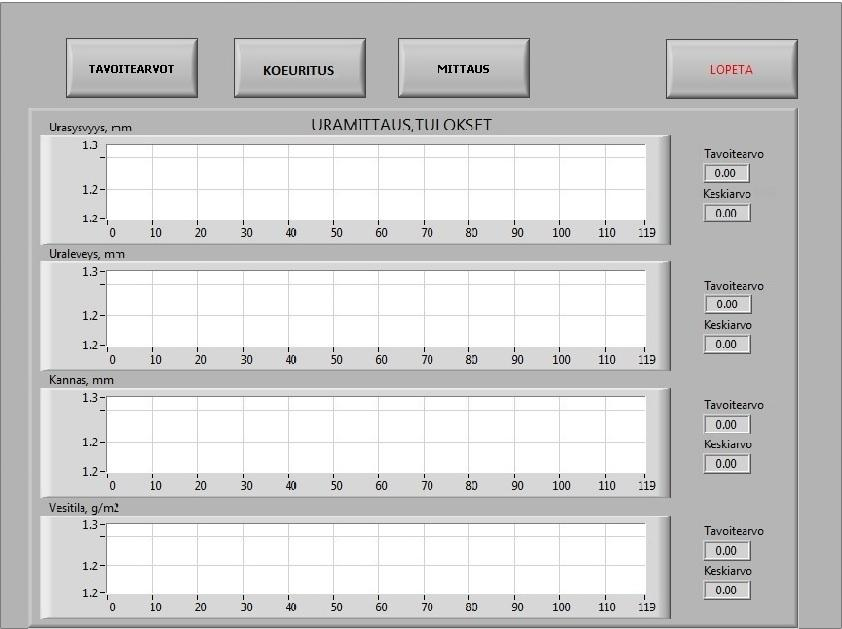
Task: Select the Urasyvyys Tavoitearvo value field
Action: (727, 173)
